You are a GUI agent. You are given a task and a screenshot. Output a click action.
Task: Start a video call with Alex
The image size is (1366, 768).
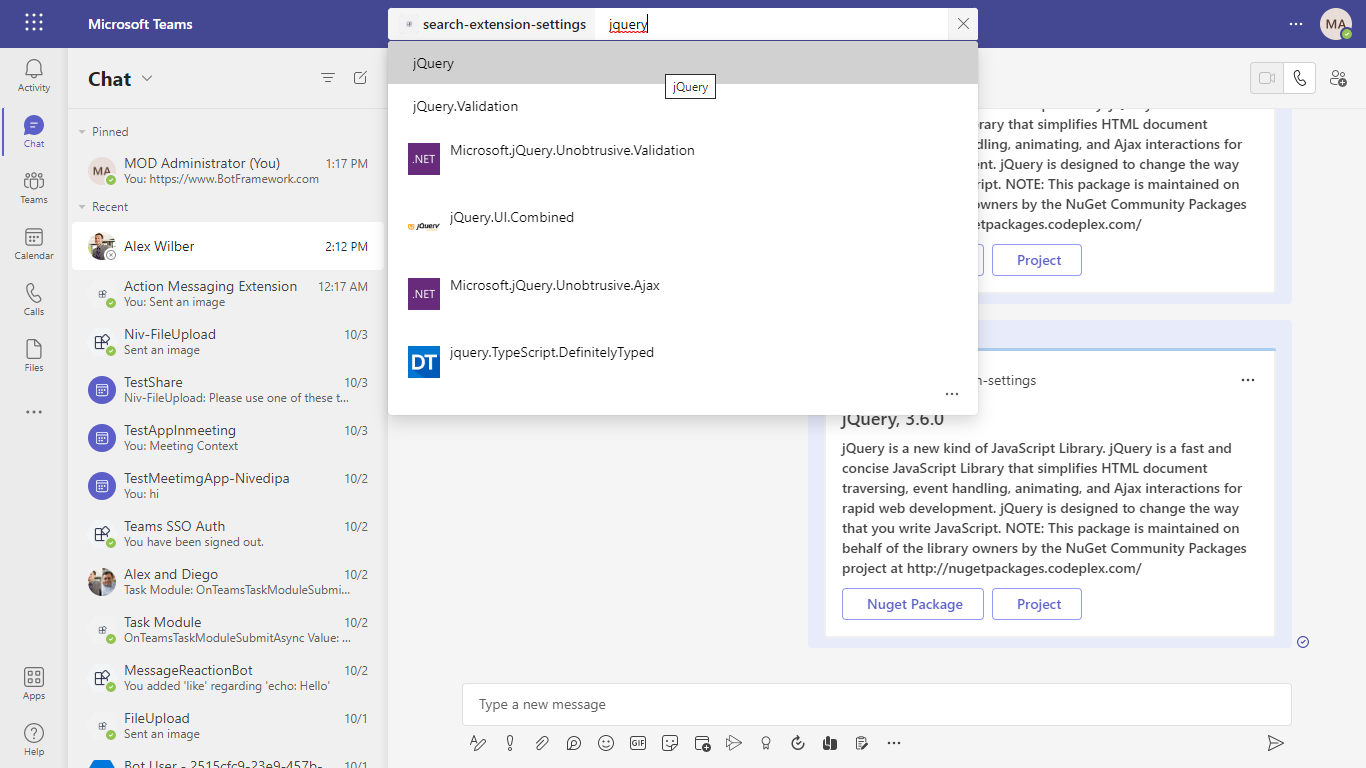[1267, 78]
